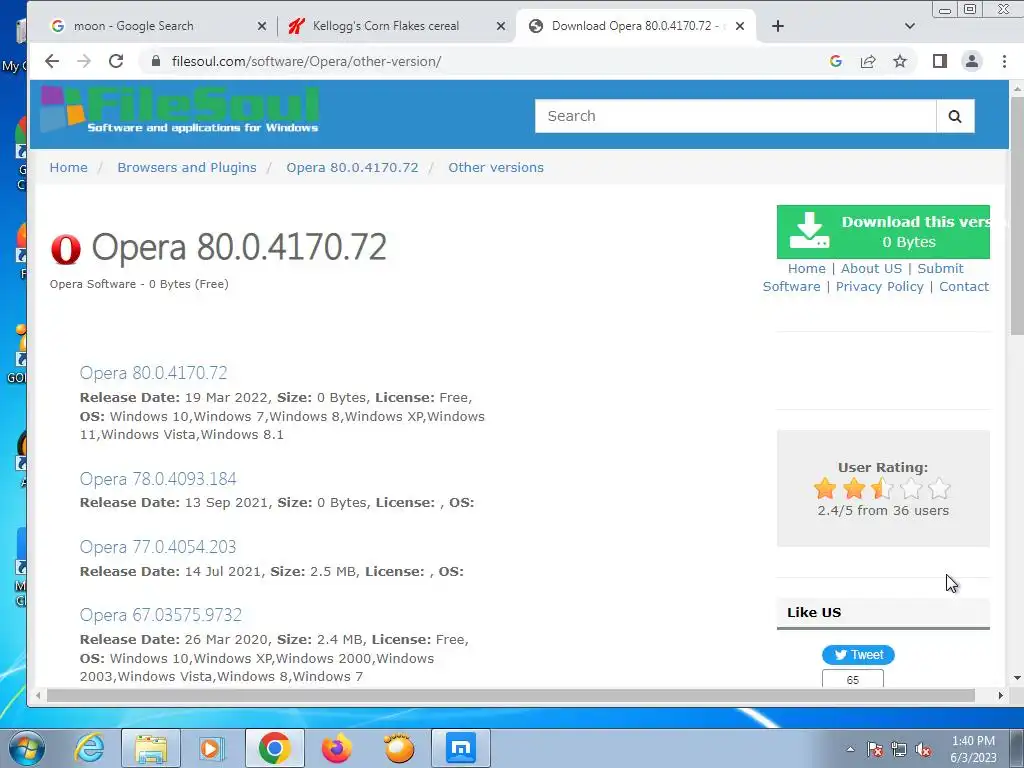Image resolution: width=1024 pixels, height=768 pixels.
Task: Click the FileSoul Search input field
Action: tap(735, 116)
